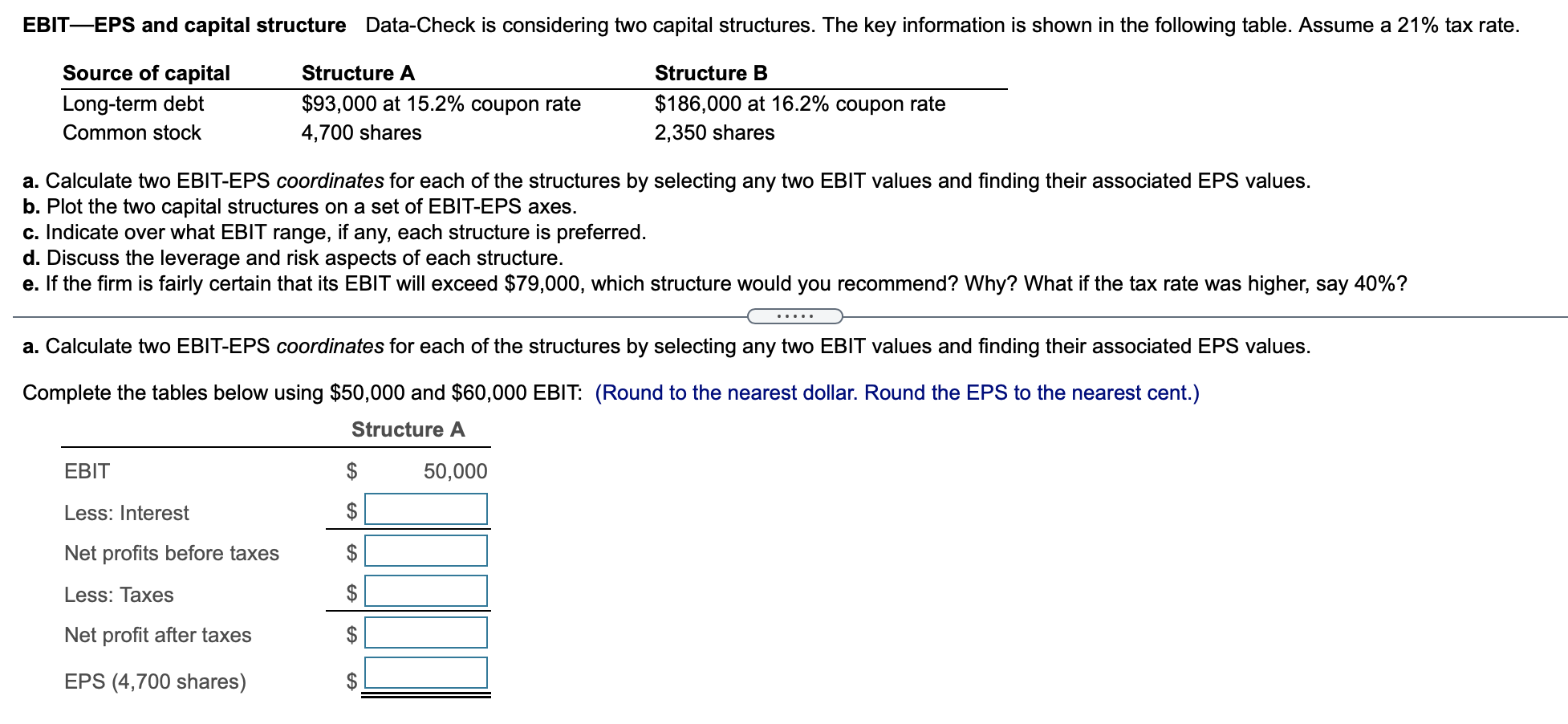Click the Long-term debt row label

[132, 104]
